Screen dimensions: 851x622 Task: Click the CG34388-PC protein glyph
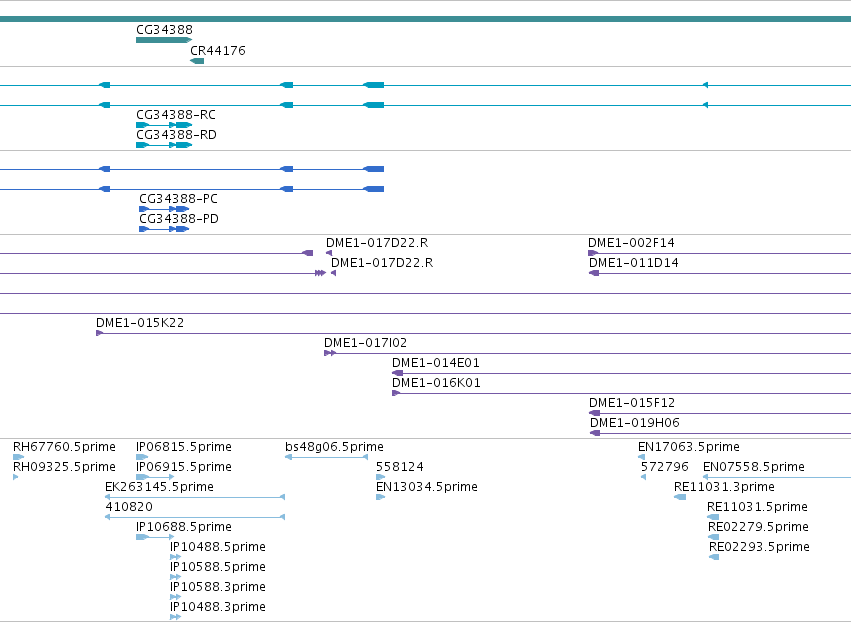pos(164,209)
